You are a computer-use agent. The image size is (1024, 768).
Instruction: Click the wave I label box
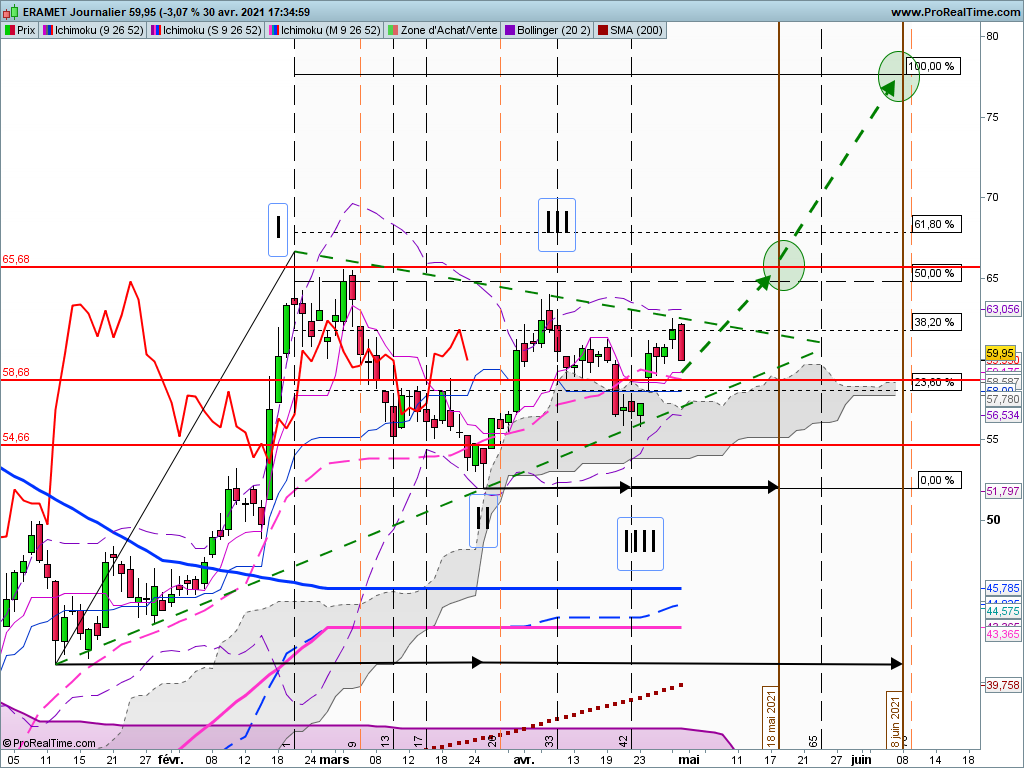click(278, 230)
